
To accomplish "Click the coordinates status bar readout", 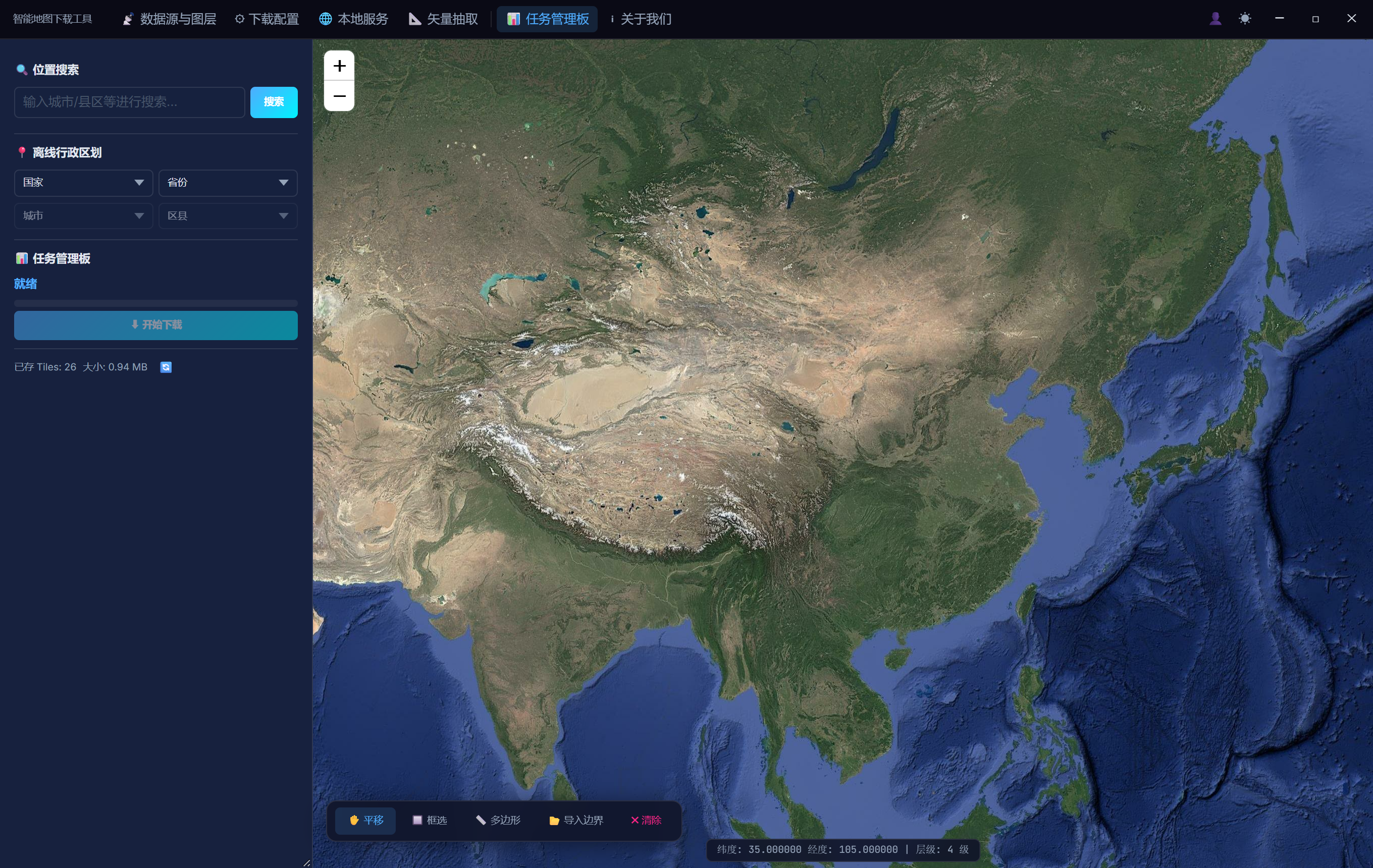I will click(842, 850).
